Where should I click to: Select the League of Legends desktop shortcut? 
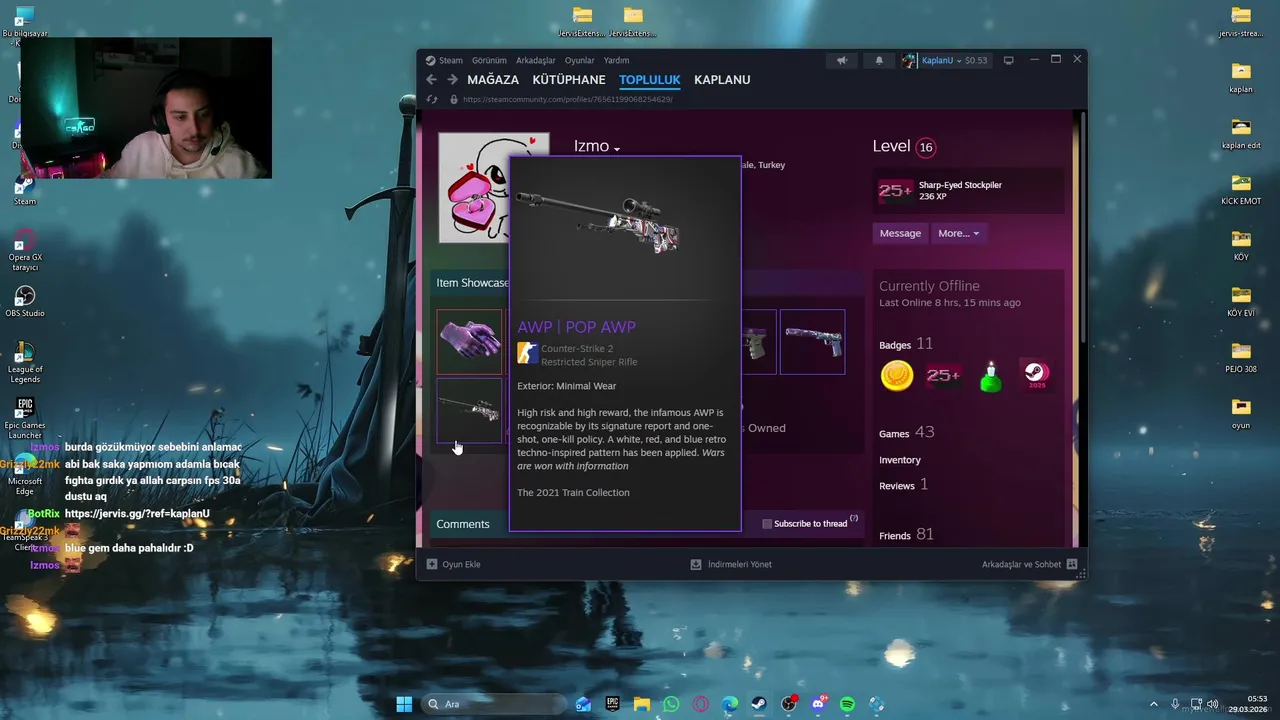[x=25, y=361]
